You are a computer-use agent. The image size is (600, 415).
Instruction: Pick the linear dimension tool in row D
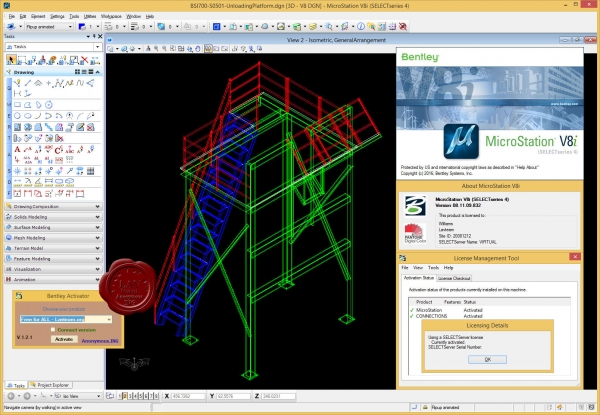coord(17,182)
